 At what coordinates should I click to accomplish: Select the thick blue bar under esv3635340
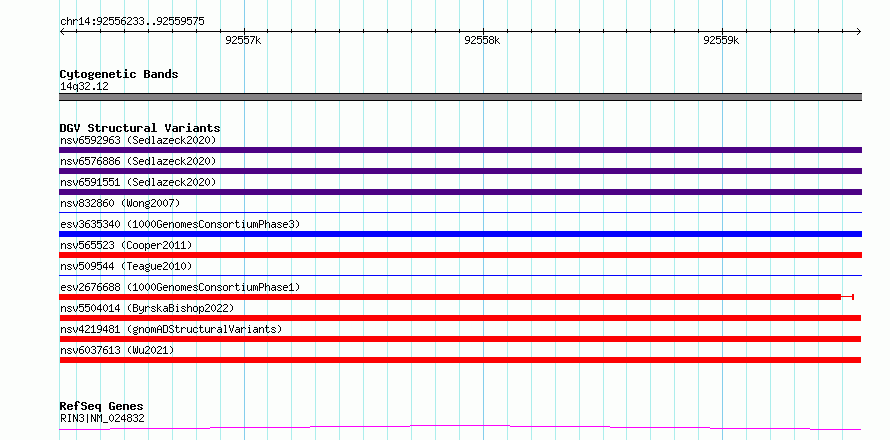pyautogui.click(x=460, y=234)
